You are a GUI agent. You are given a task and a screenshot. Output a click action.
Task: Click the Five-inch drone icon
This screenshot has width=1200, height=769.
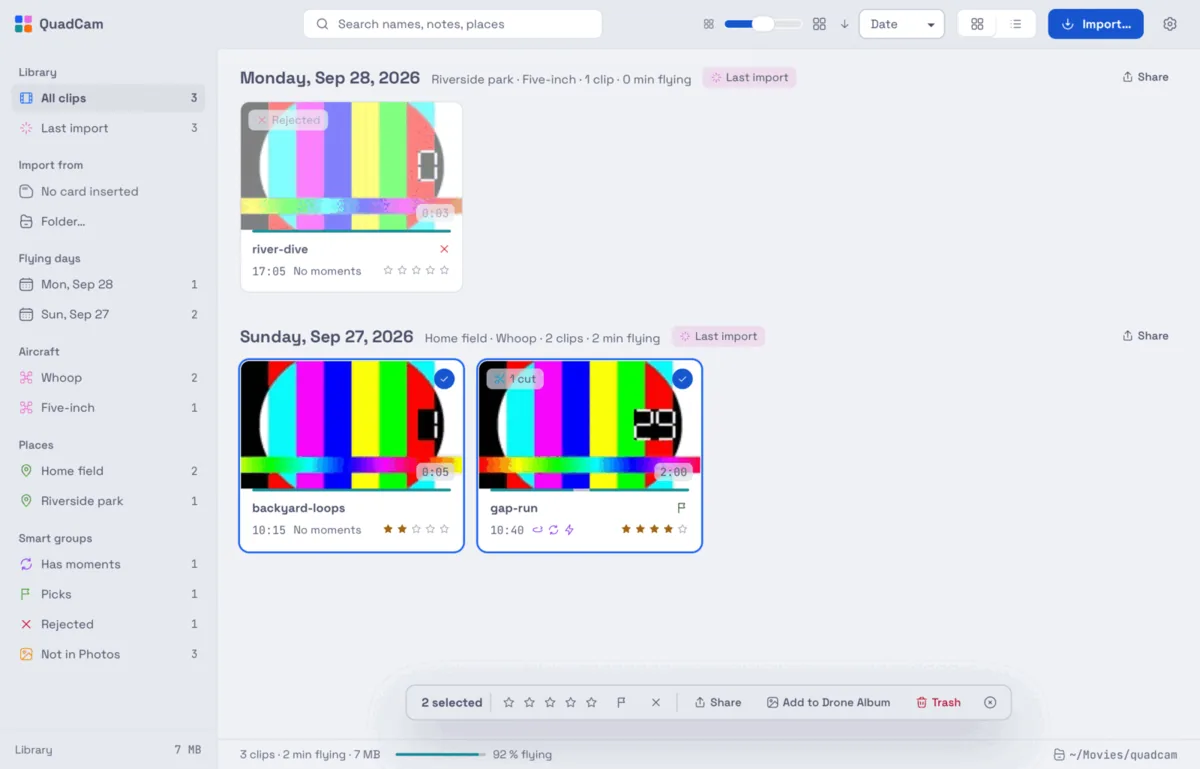(27, 408)
